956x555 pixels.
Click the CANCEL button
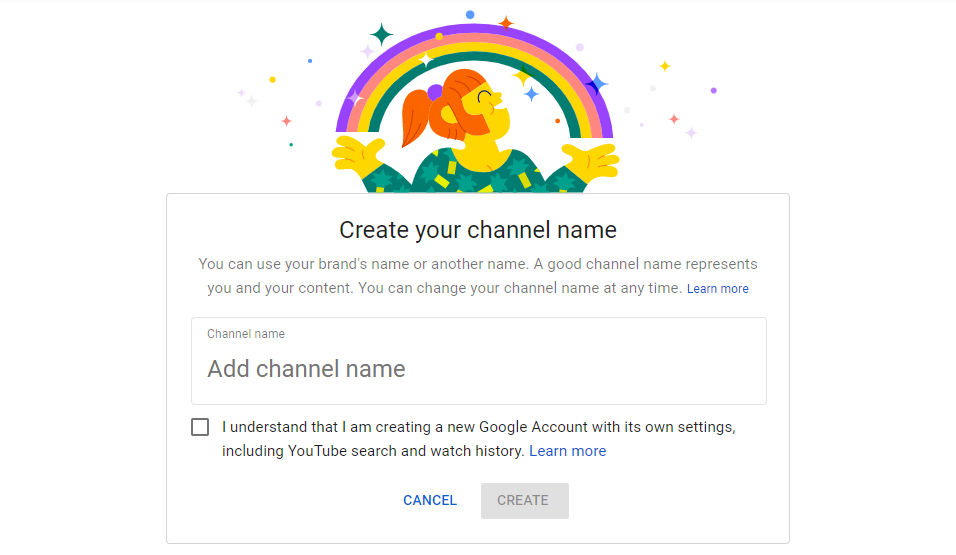click(430, 501)
